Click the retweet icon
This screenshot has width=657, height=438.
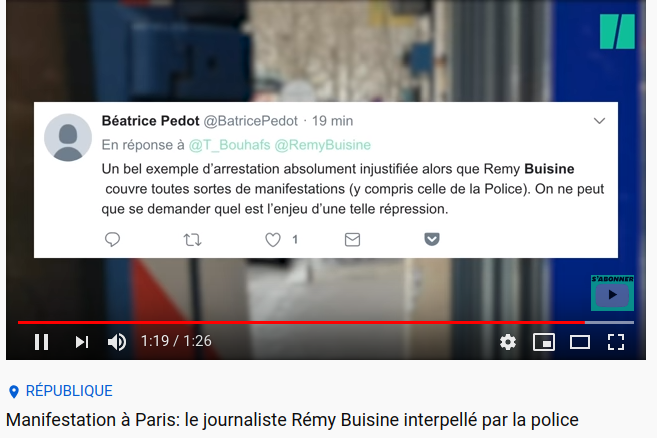tap(192, 240)
